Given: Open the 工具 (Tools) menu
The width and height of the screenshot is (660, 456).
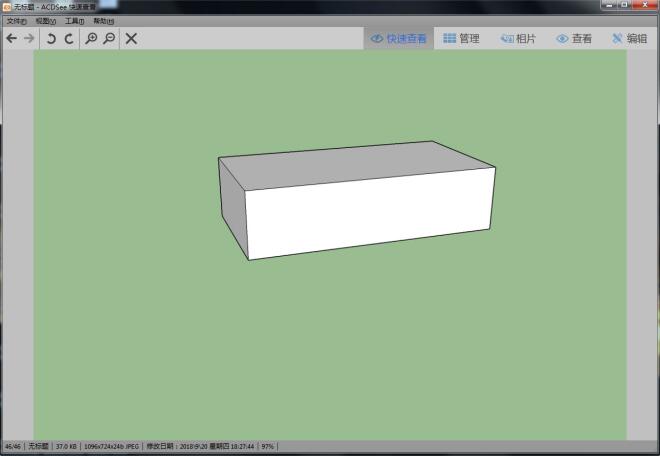Looking at the screenshot, I should pos(74,21).
